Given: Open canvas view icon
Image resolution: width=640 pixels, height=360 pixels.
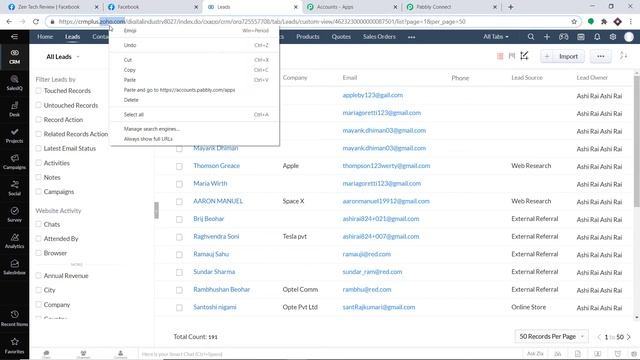Looking at the screenshot, I should pos(524,56).
